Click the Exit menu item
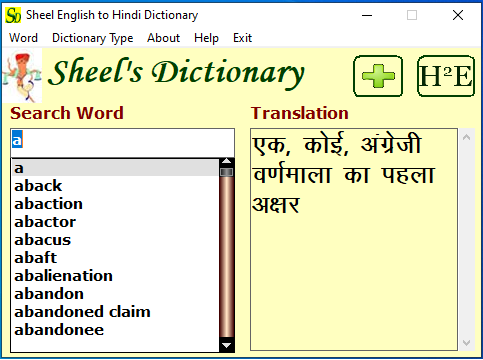Screen dimensions: 483x360 click(242, 38)
